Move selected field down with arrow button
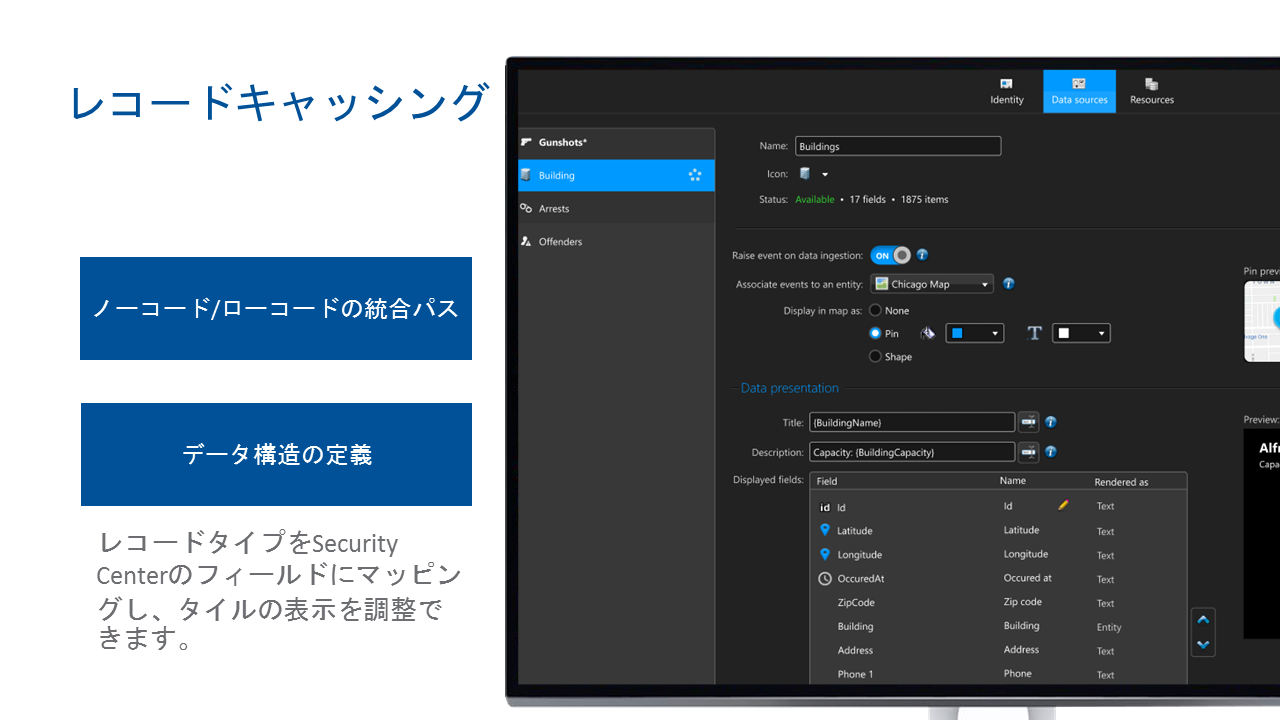 click(1204, 645)
